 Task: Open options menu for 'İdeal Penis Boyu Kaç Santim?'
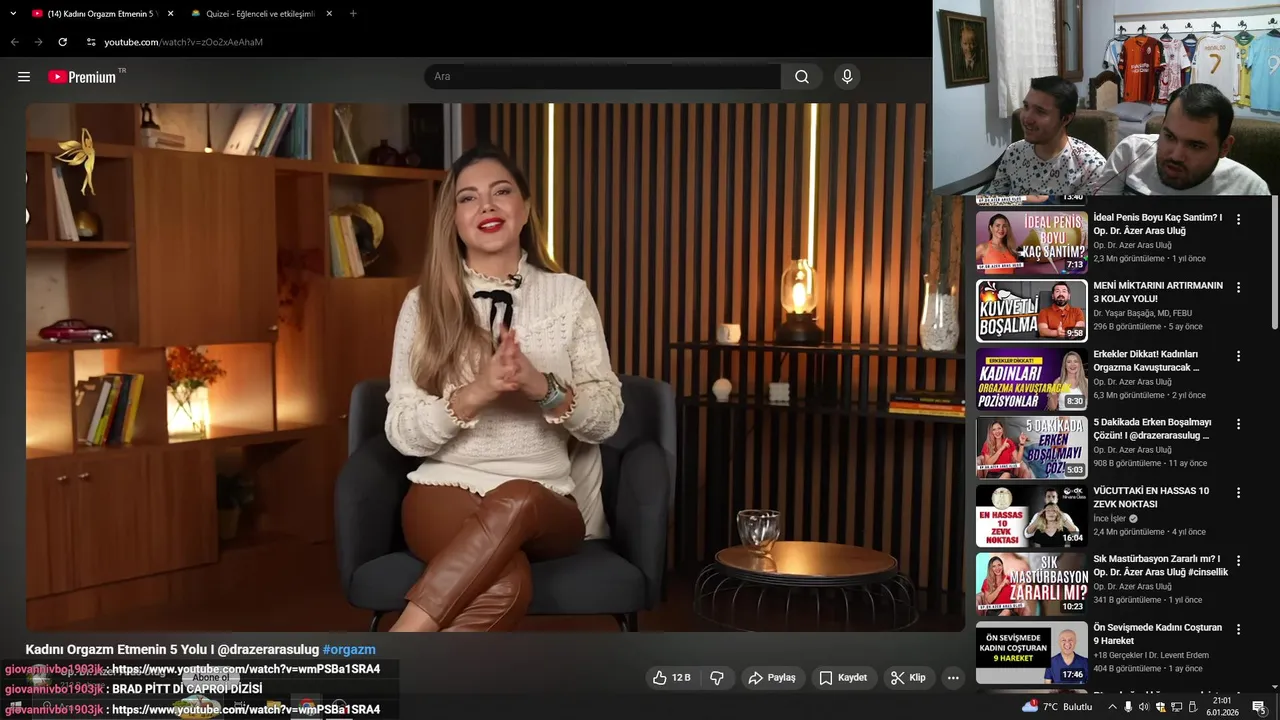(1238, 219)
